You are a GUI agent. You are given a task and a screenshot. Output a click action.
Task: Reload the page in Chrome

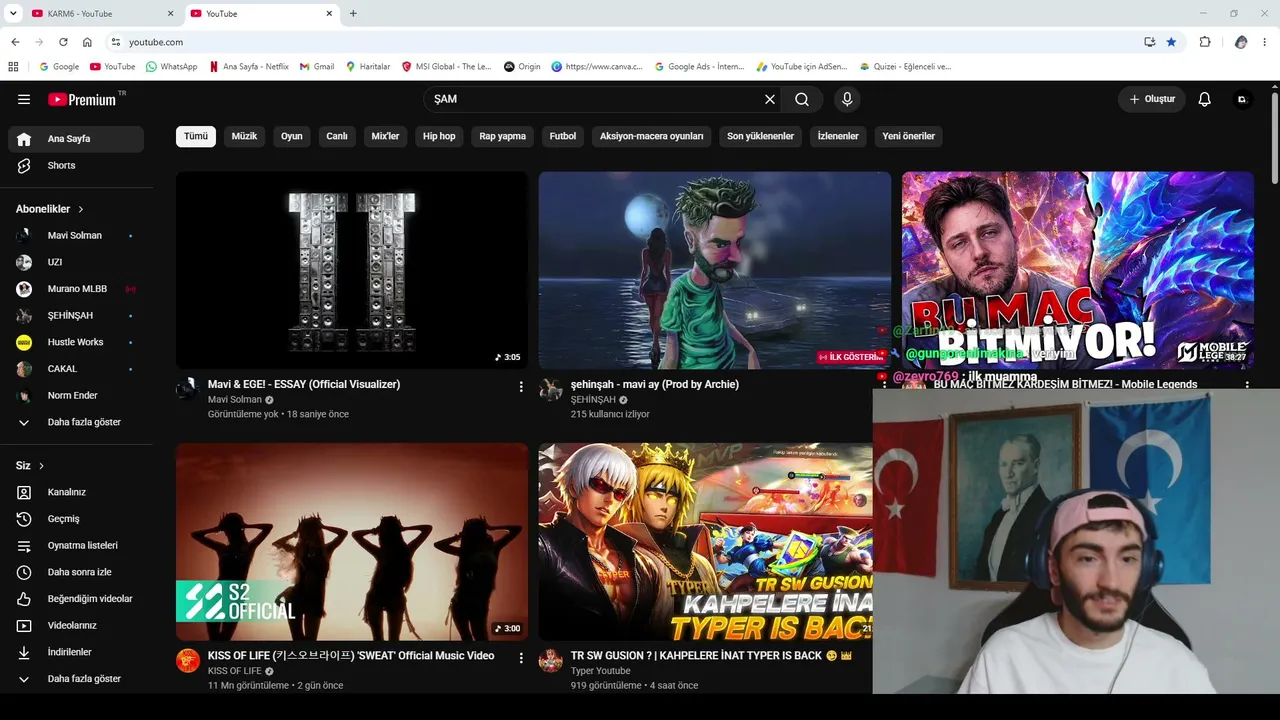pyautogui.click(x=63, y=42)
